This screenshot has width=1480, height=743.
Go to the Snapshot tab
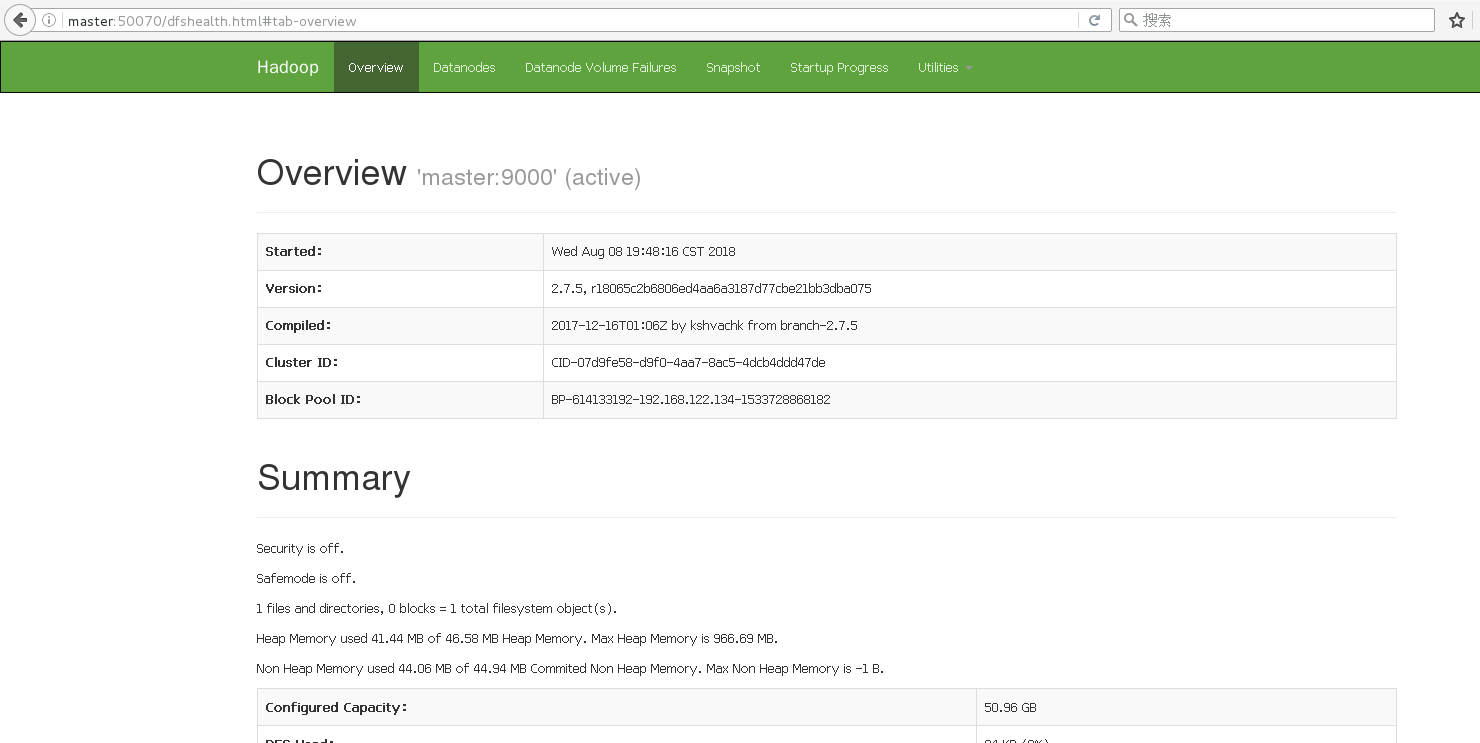733,68
